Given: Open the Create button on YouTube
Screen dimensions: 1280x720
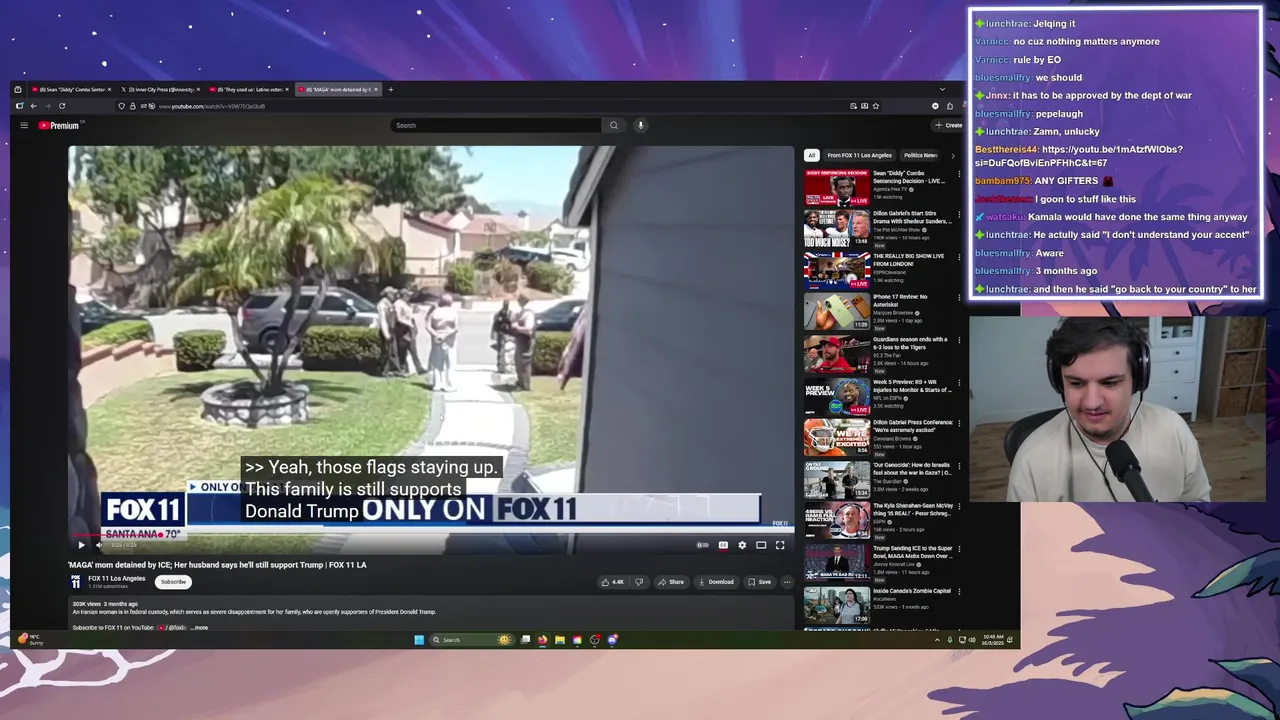Looking at the screenshot, I should pos(948,125).
